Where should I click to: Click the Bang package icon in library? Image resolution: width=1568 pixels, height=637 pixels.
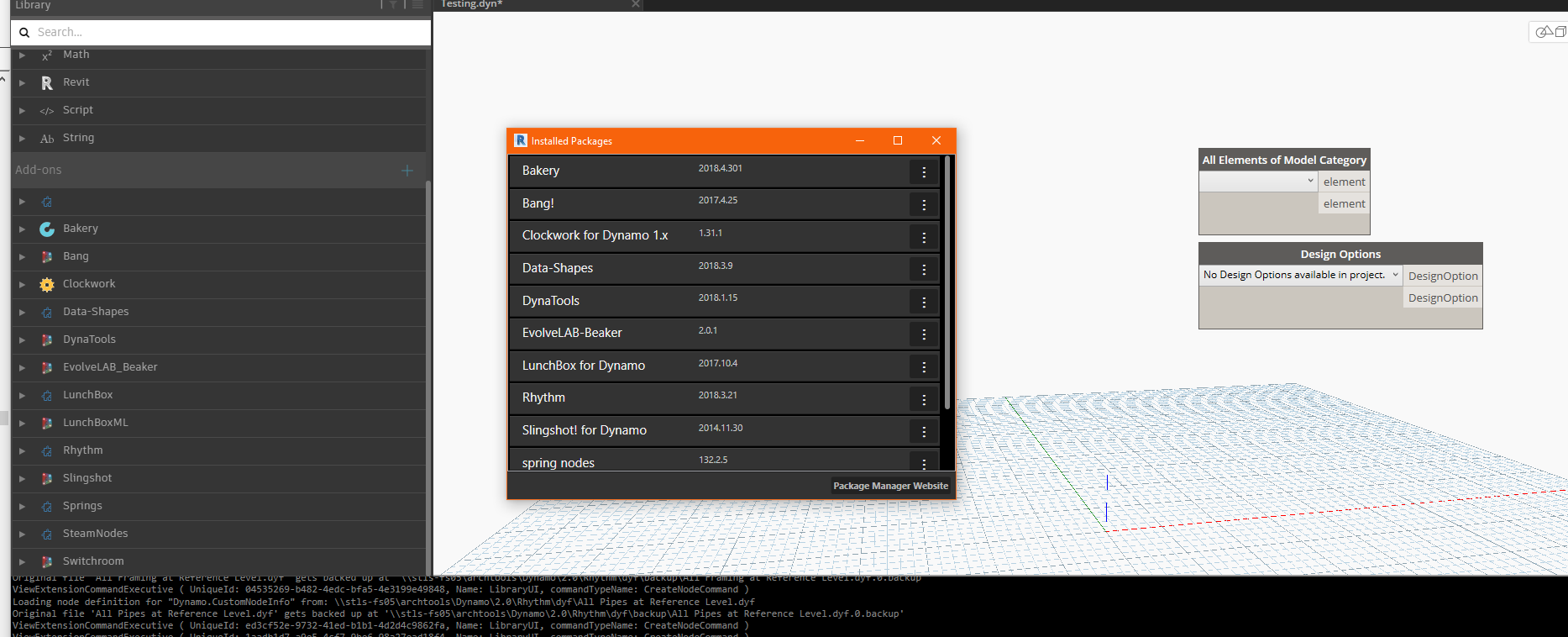[47, 256]
